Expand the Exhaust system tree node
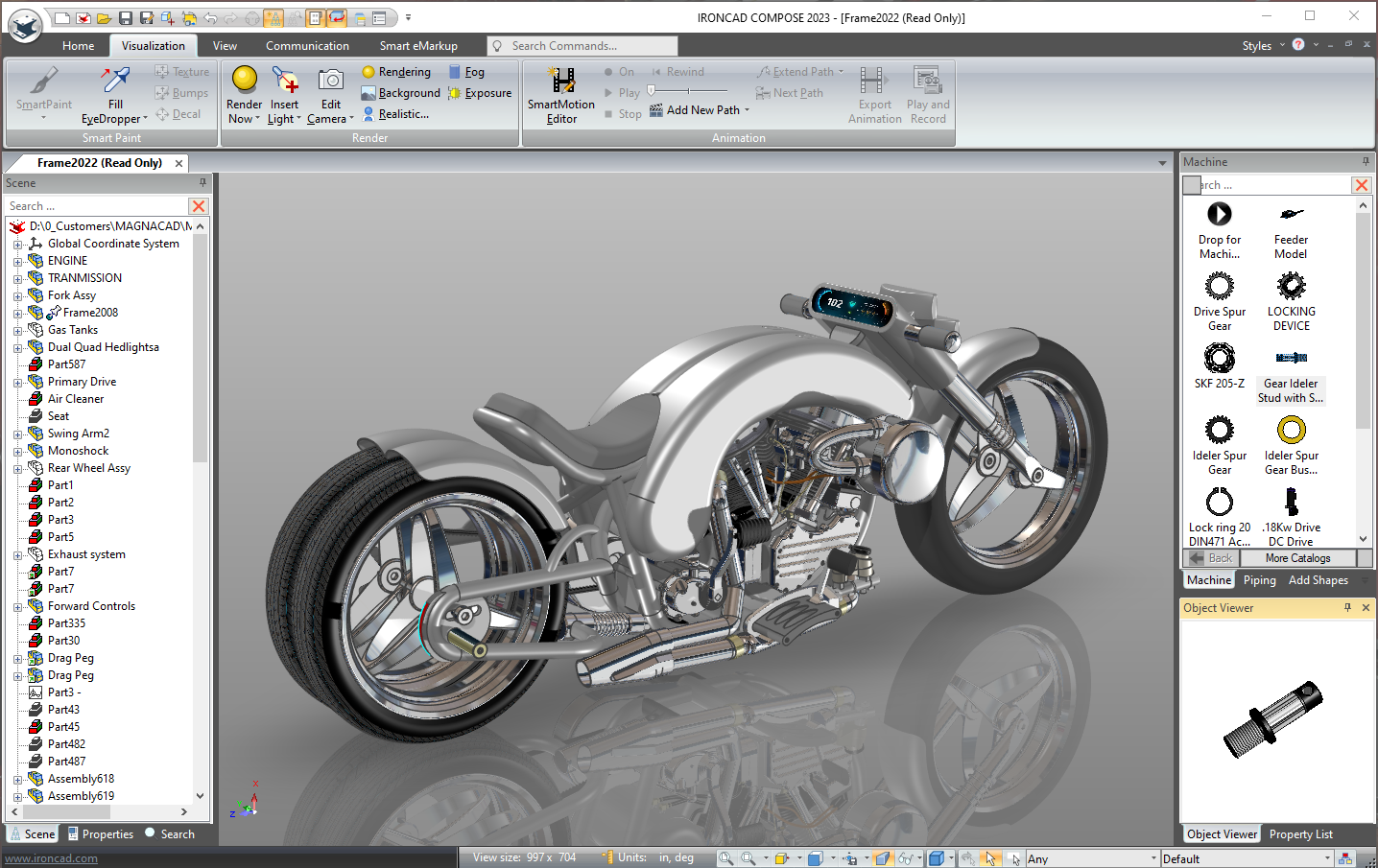The width and height of the screenshot is (1378, 868). 17,555
